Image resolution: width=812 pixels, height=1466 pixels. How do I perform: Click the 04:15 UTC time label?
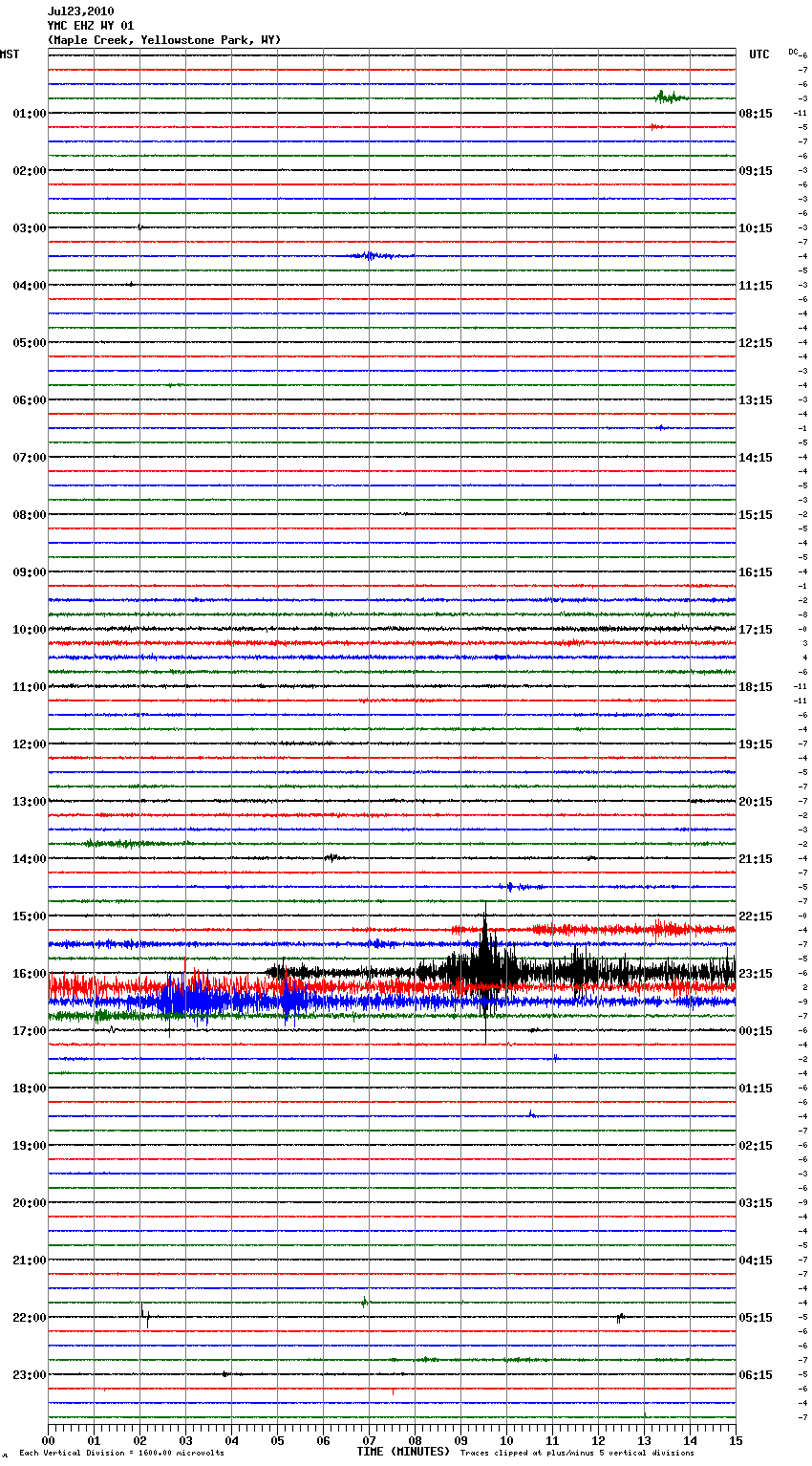pyautogui.click(x=756, y=1261)
